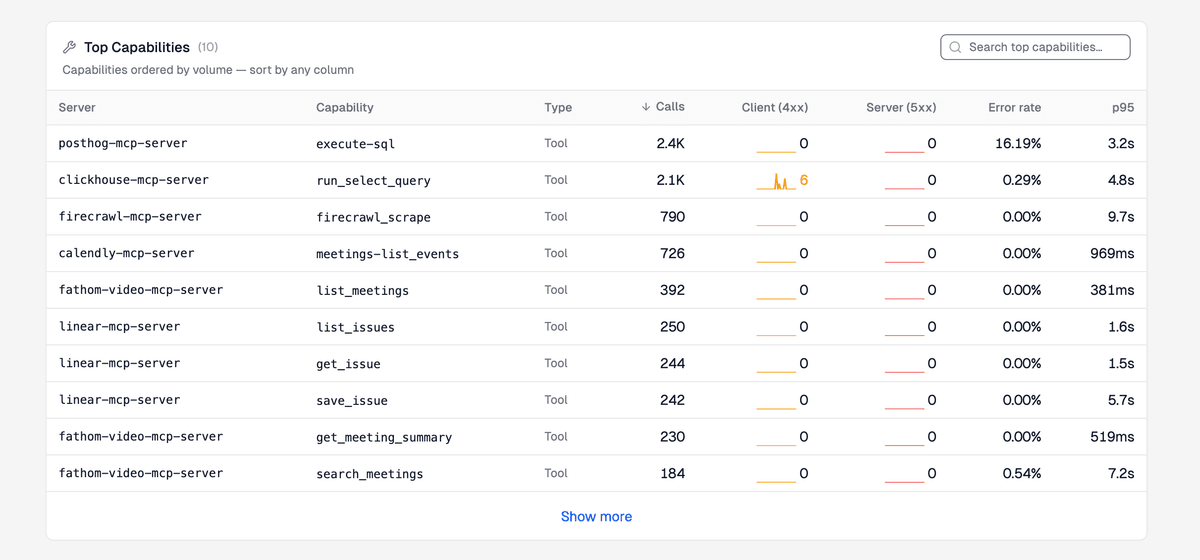Viewport: 1200px width, 560px height.
Task: Select calendly-mcp-server server name
Action: tap(127, 253)
